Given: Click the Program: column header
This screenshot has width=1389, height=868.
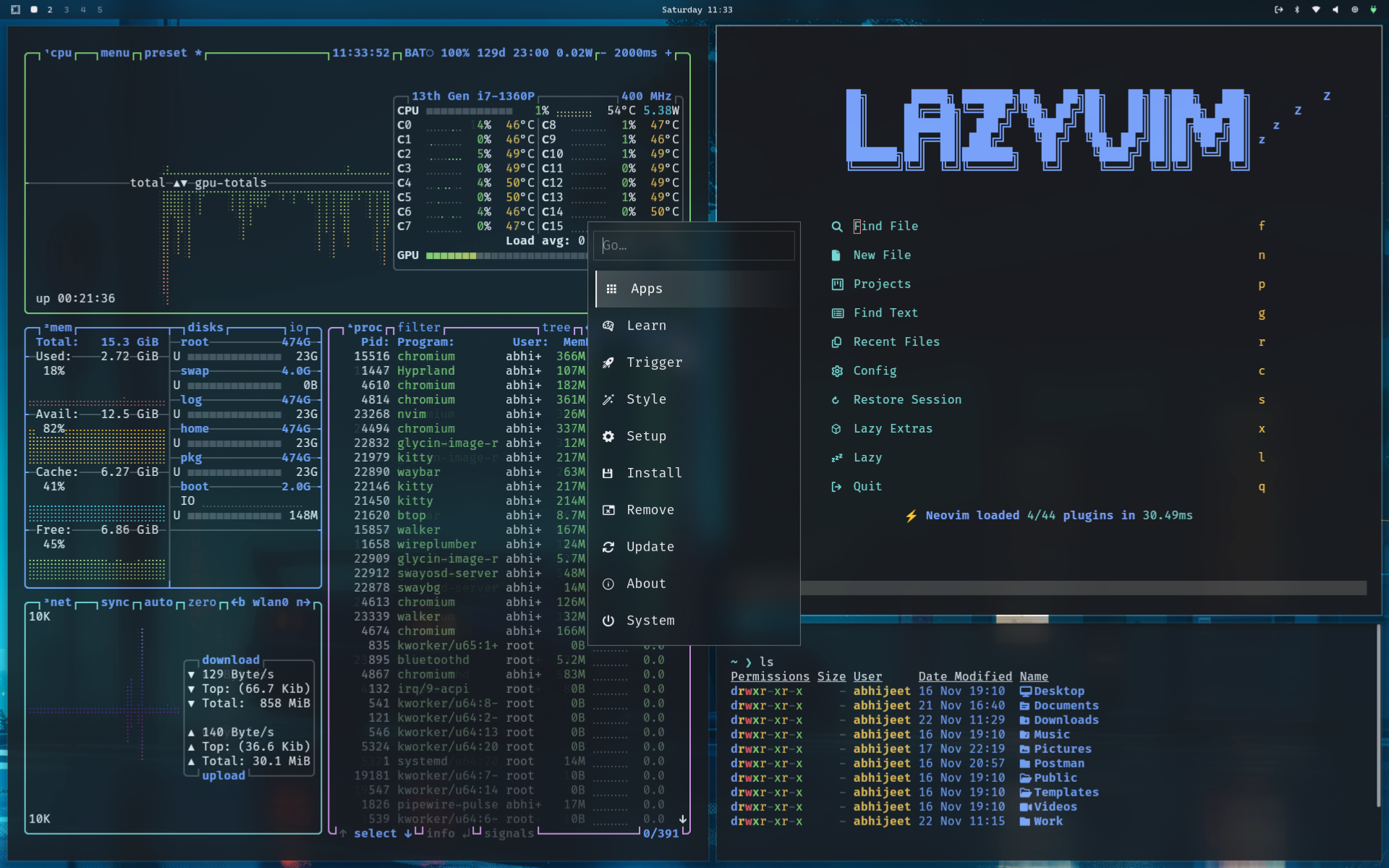Looking at the screenshot, I should pyautogui.click(x=425, y=342).
